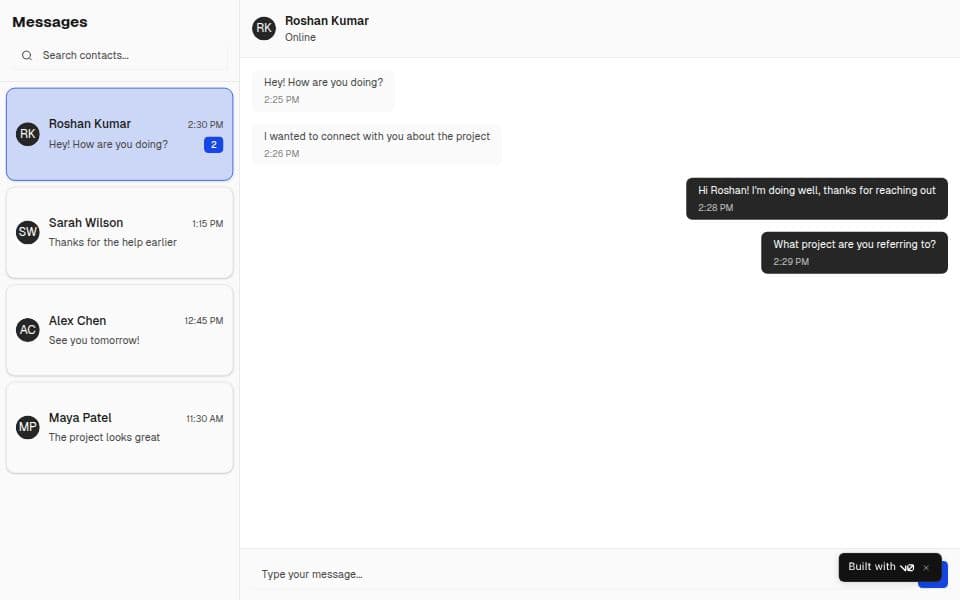Click the "What project are you referring to?" bubble

[854, 252]
